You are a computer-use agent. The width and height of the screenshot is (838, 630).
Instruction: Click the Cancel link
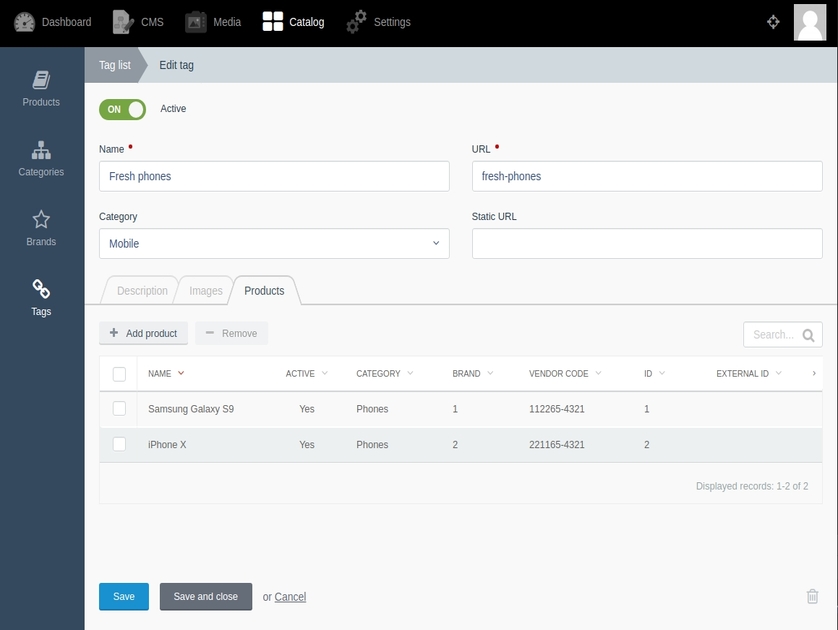[290, 597]
